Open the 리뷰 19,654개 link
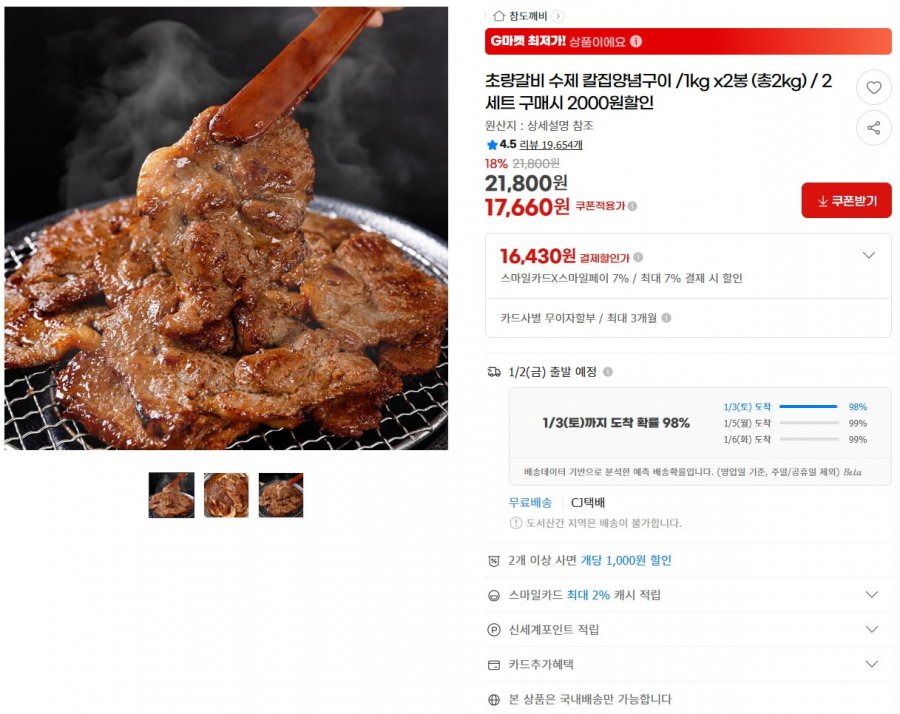 tap(550, 145)
